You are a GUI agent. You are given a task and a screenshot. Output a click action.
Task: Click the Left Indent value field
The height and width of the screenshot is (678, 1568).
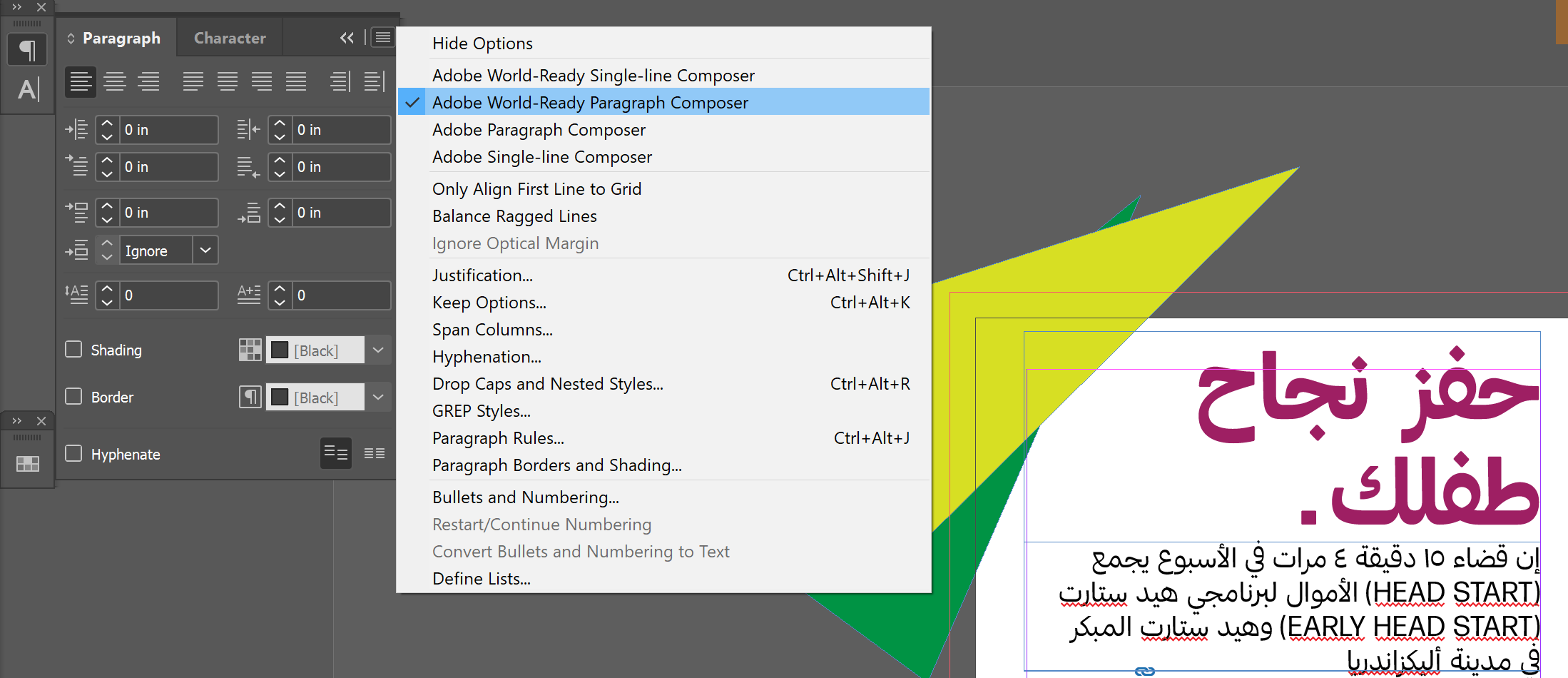[169, 129]
